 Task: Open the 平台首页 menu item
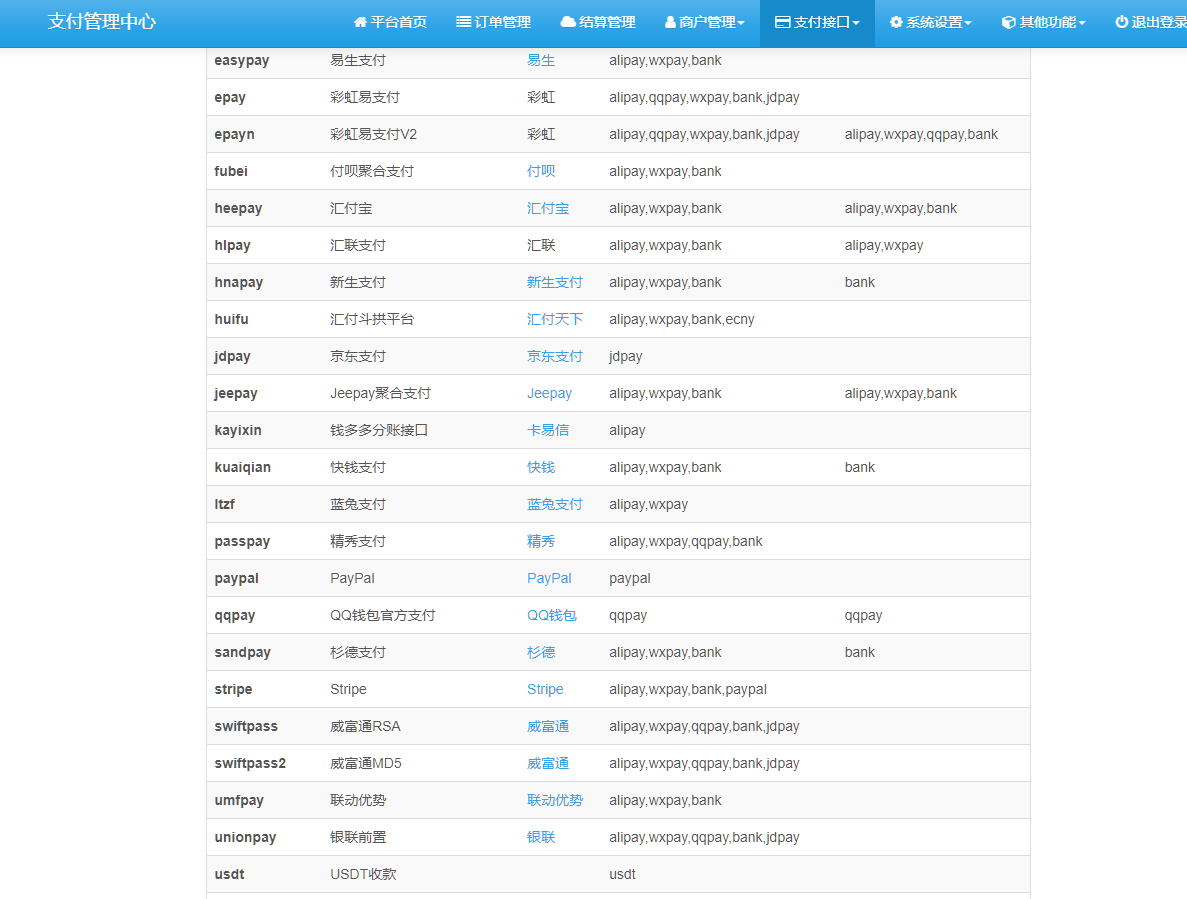click(391, 23)
